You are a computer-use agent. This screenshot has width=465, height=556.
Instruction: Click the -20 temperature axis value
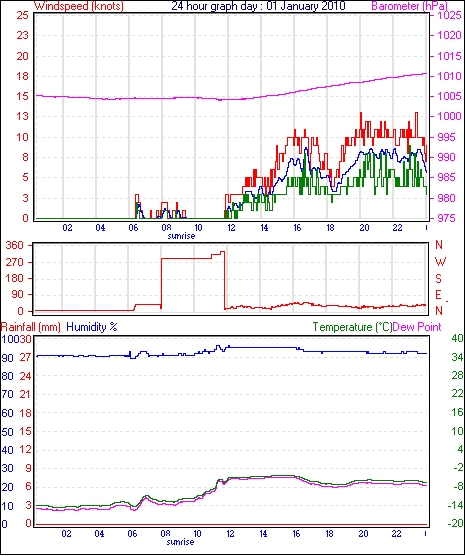point(455,524)
